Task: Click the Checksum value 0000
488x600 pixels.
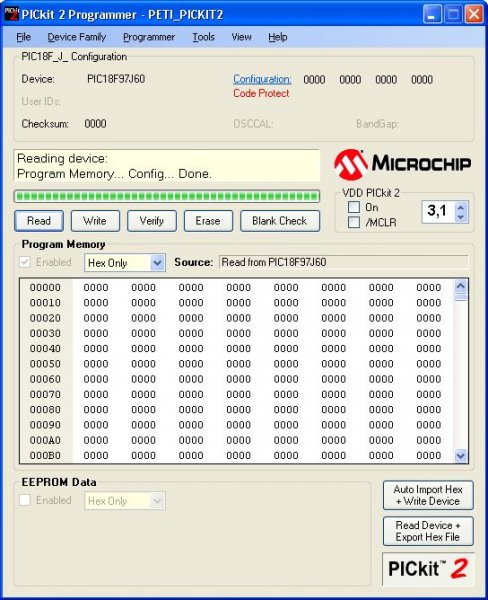Action: tap(95, 124)
